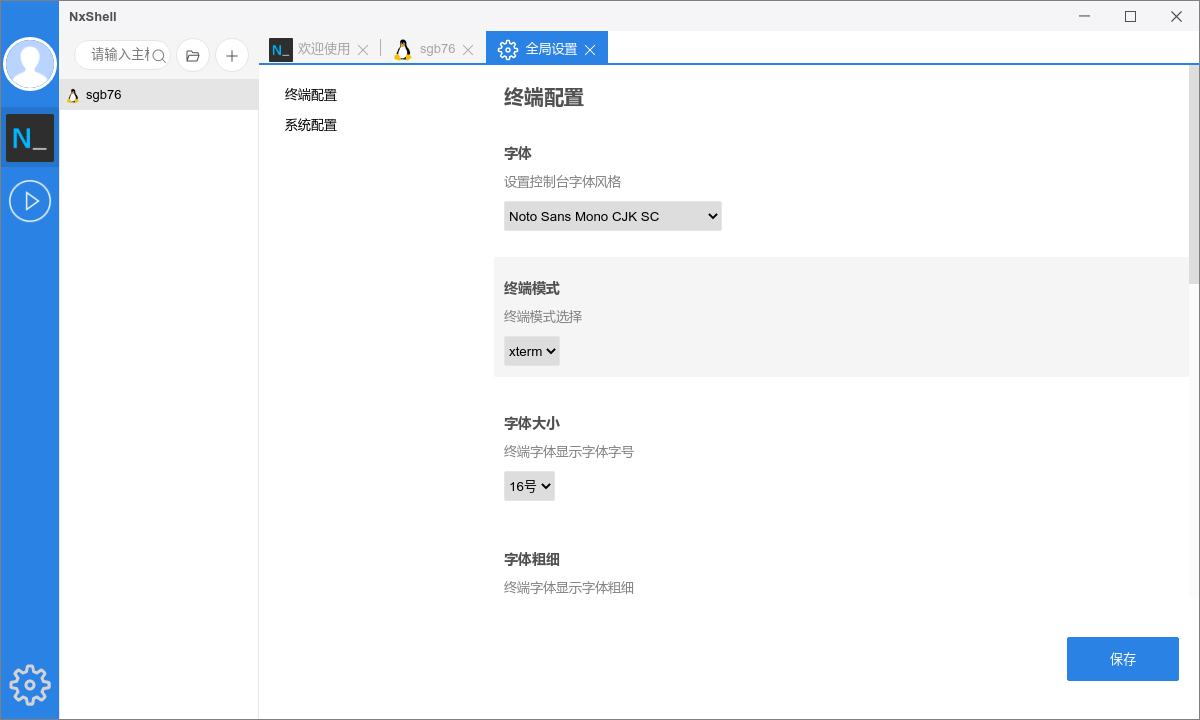1200x720 pixels.
Task: Switch to the 欢迎使用 tab
Action: [323, 49]
